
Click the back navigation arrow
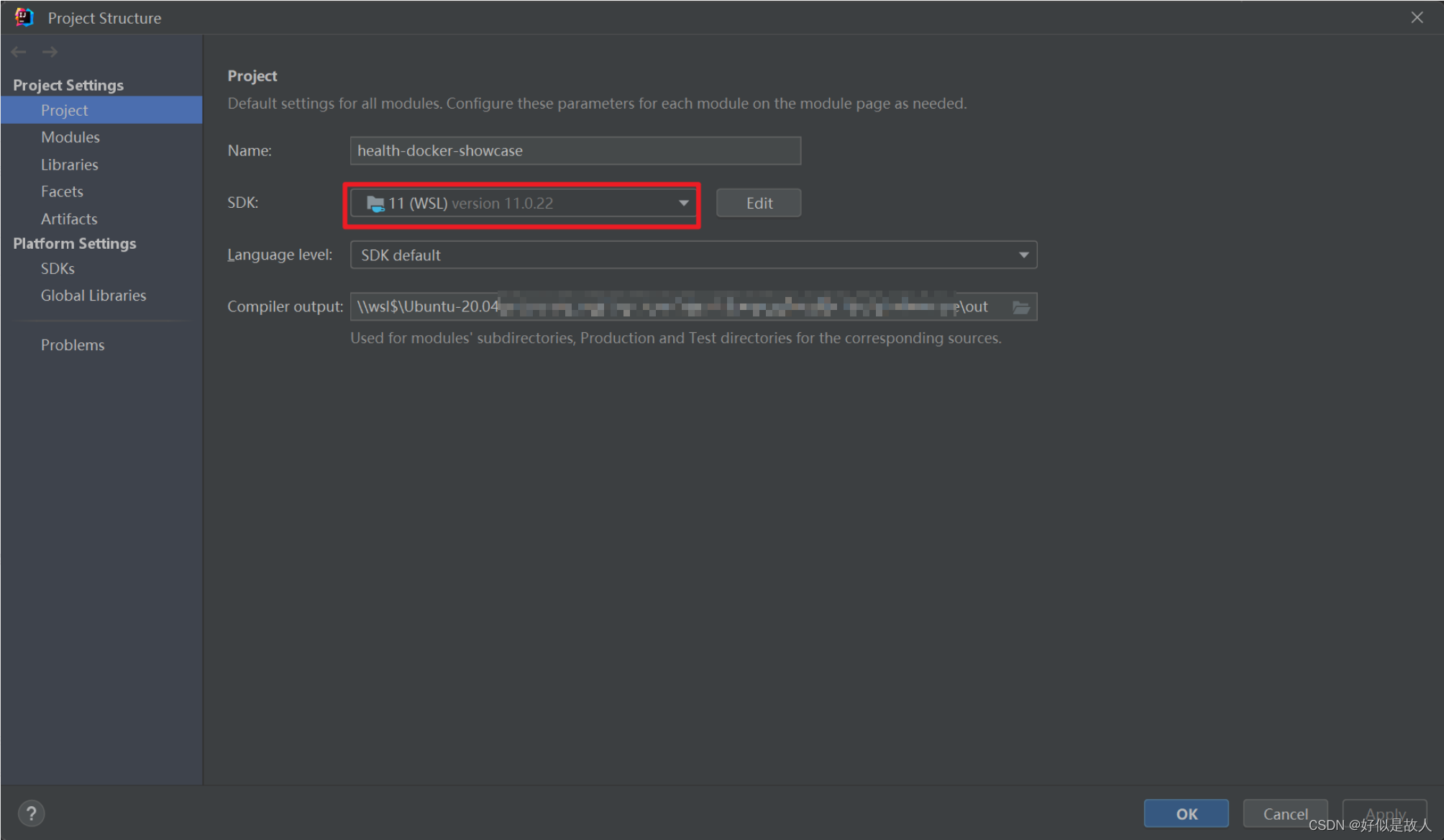(18, 51)
